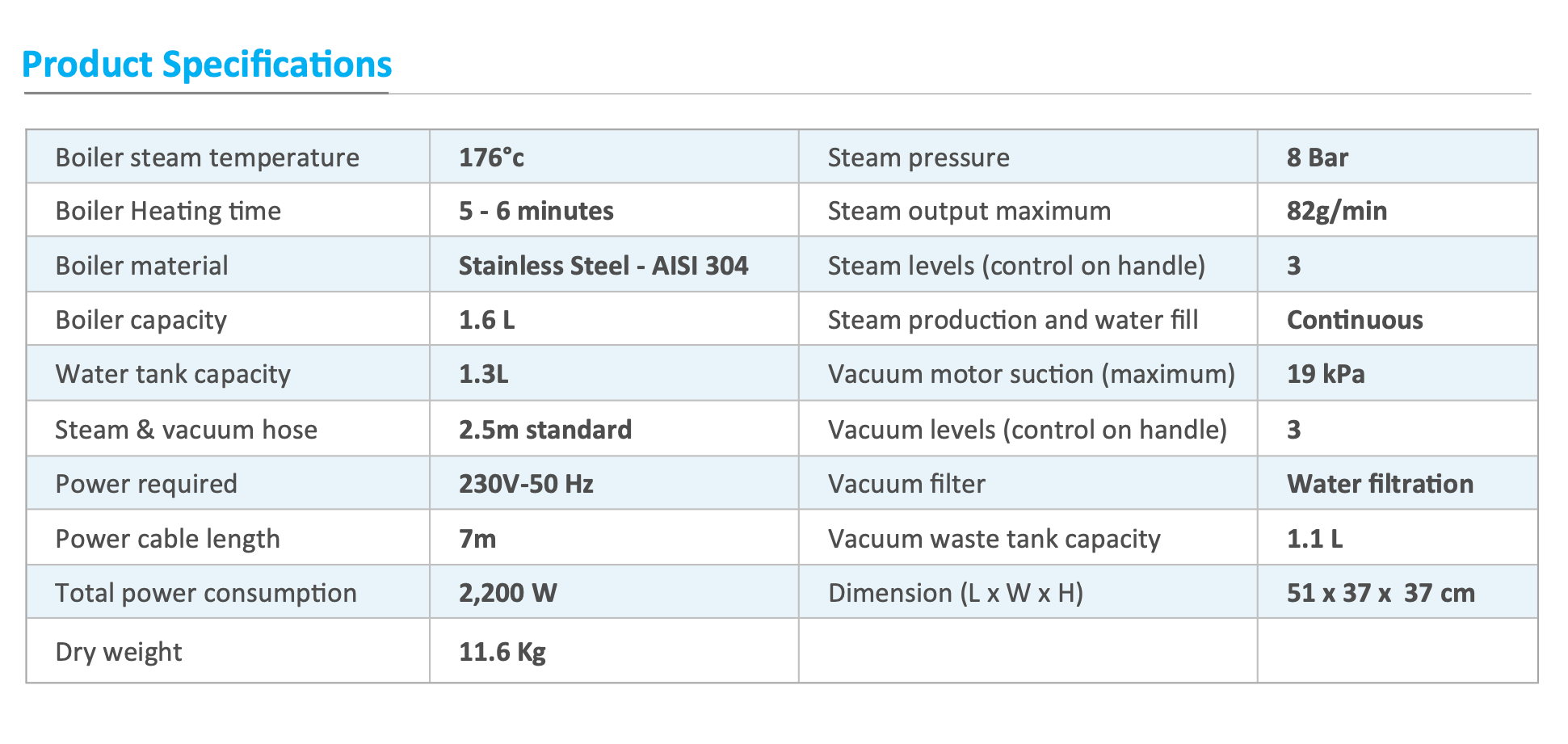The width and height of the screenshot is (1568, 744).
Task: Select the 5 - 6 minutes value
Action: [x=536, y=212]
